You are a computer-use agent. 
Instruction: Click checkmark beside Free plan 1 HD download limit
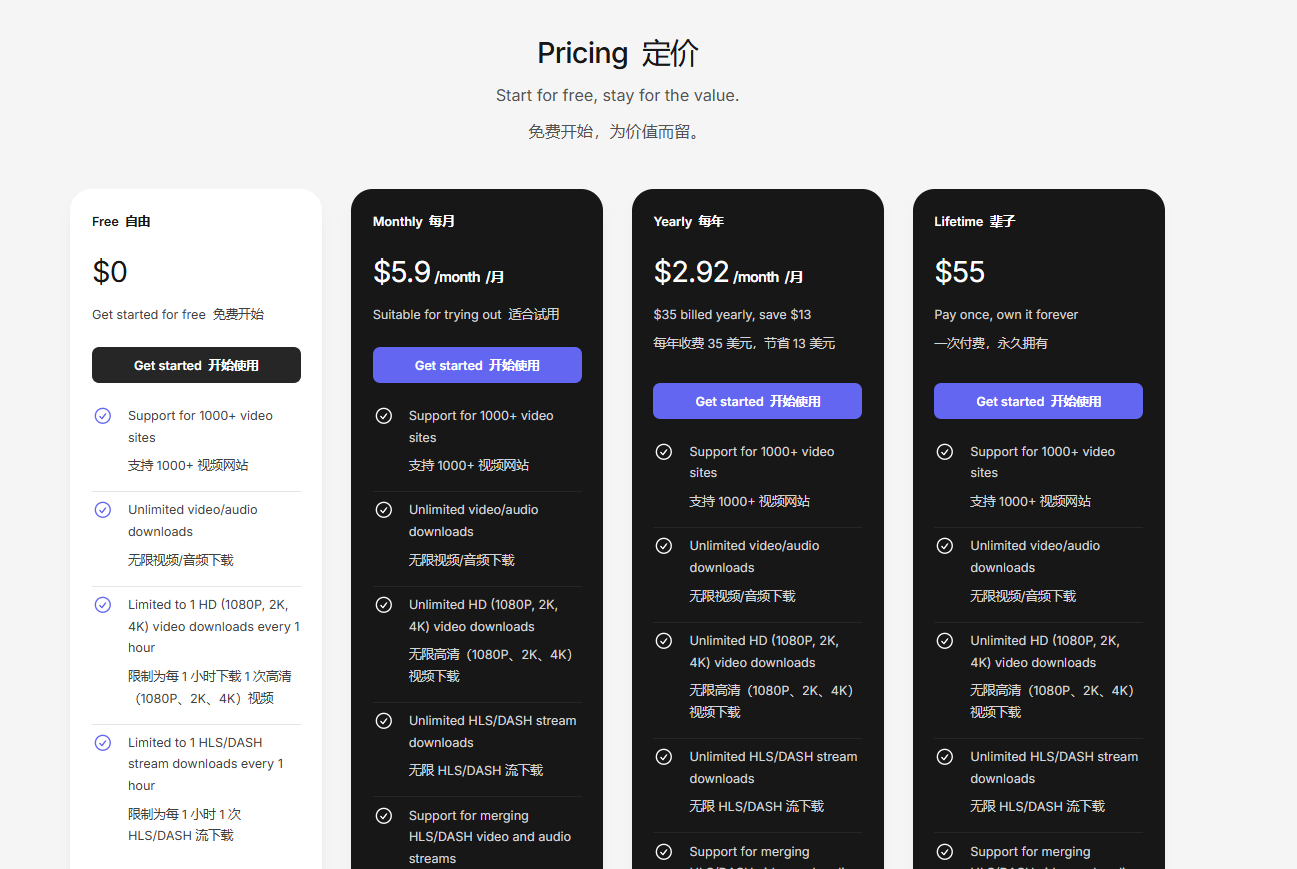point(103,605)
